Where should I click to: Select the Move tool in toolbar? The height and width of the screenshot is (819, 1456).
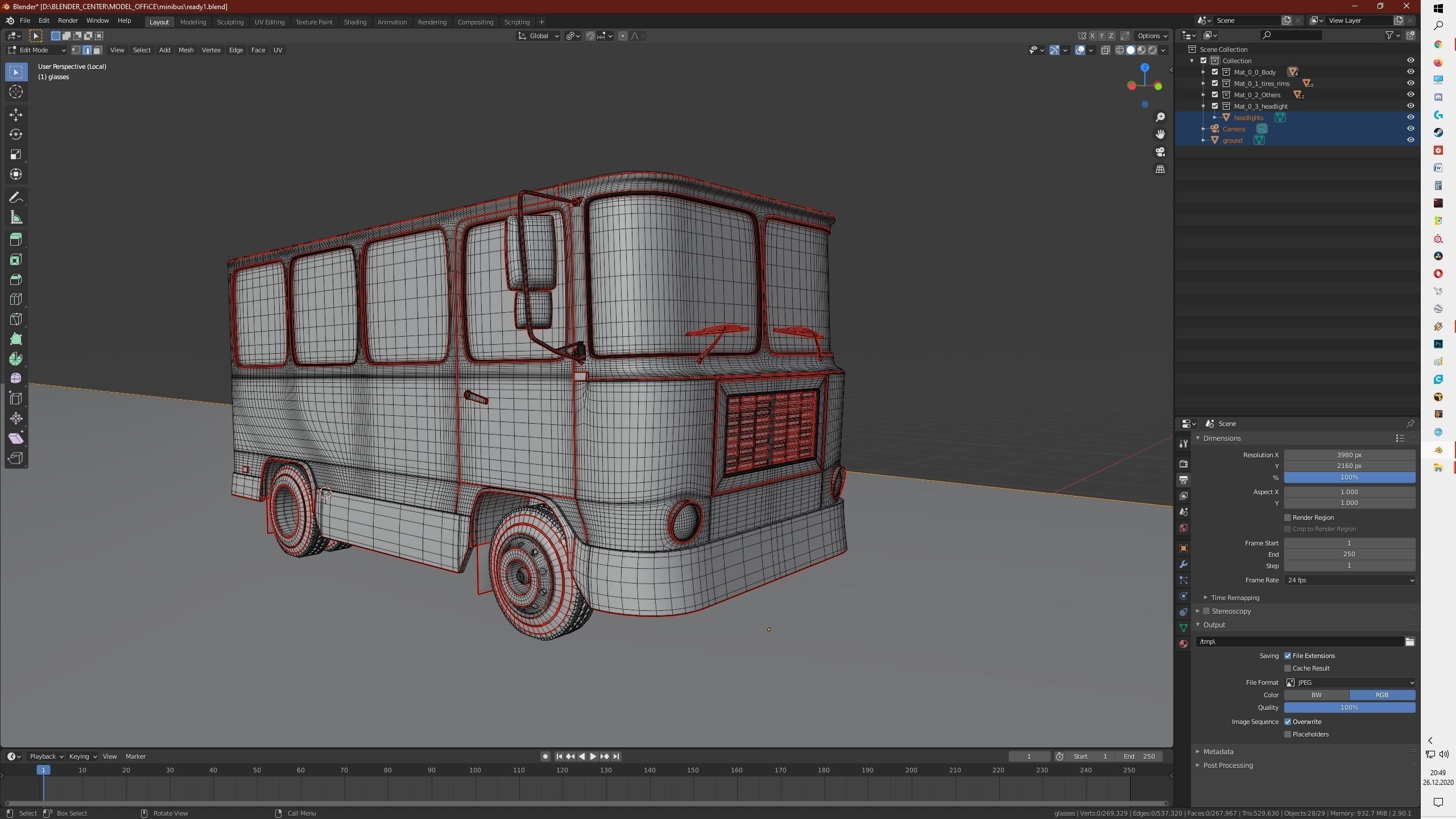coord(16,114)
